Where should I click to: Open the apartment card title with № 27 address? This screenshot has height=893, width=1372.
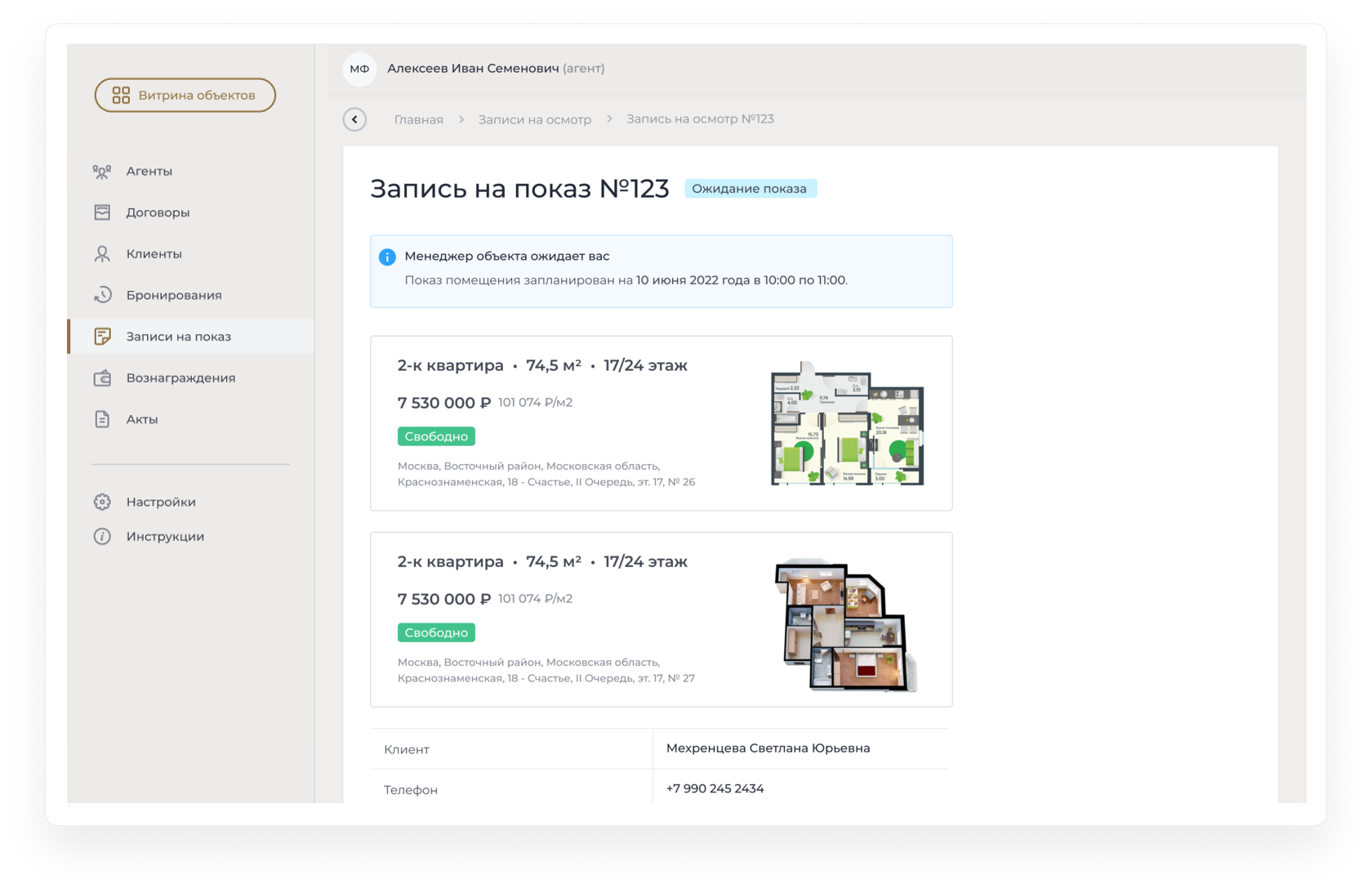[x=542, y=562]
